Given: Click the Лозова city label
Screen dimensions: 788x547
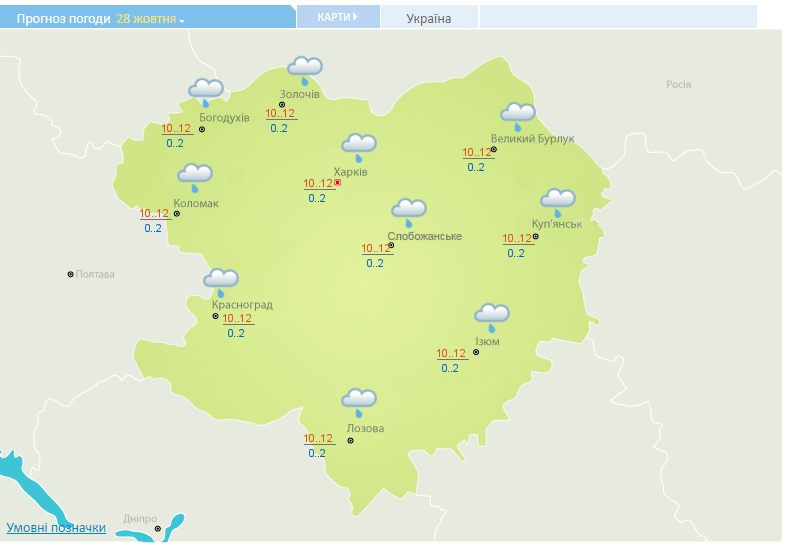Looking at the screenshot, I should pos(365,428).
